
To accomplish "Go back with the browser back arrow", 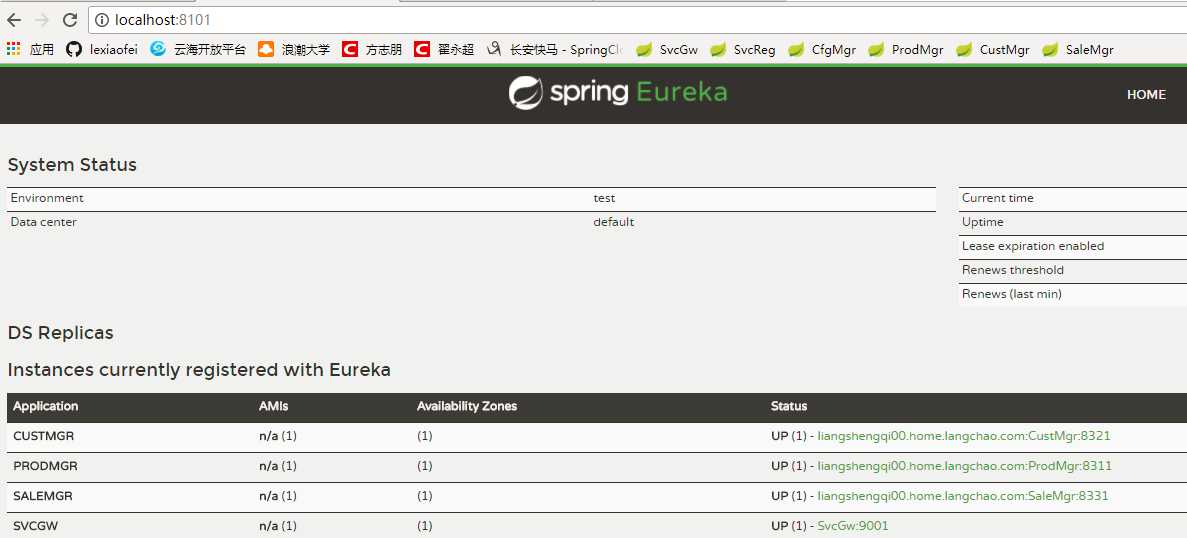I will (x=14, y=20).
